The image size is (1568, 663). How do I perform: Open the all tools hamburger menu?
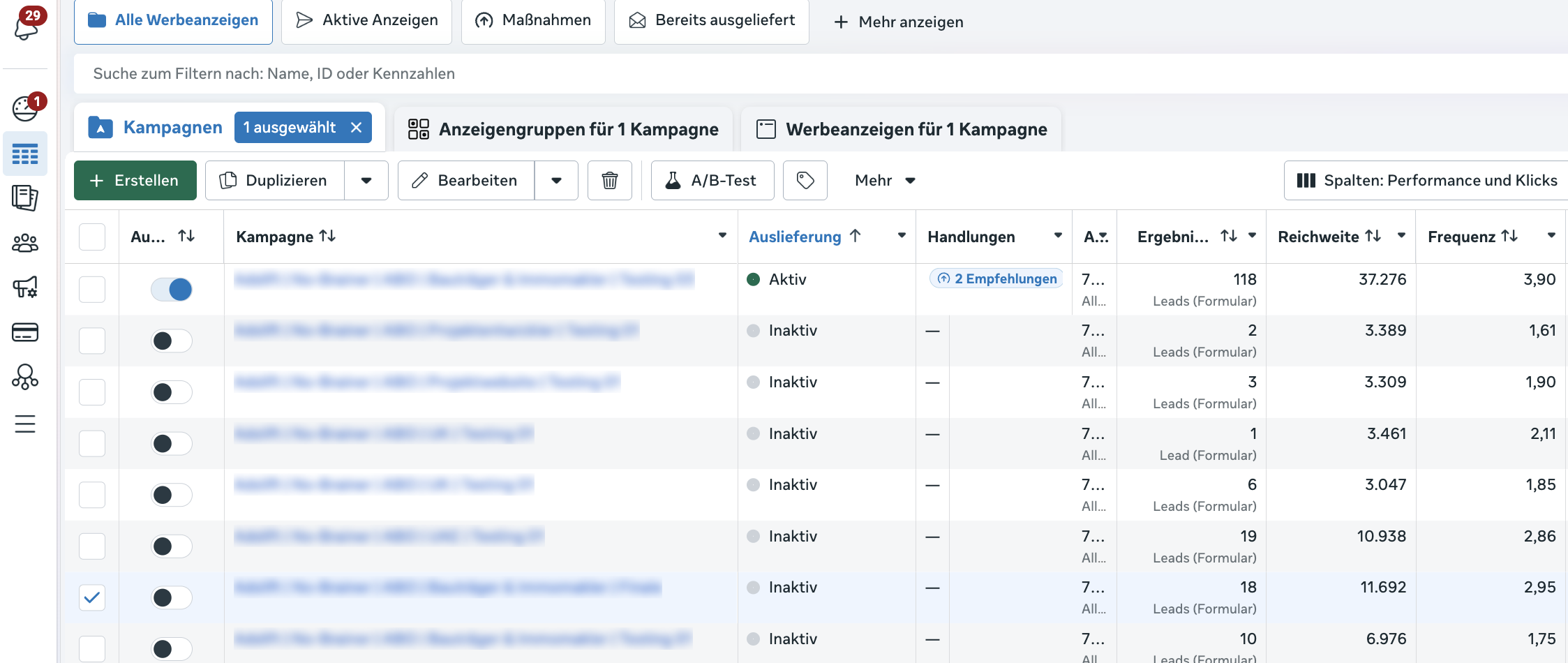(25, 424)
